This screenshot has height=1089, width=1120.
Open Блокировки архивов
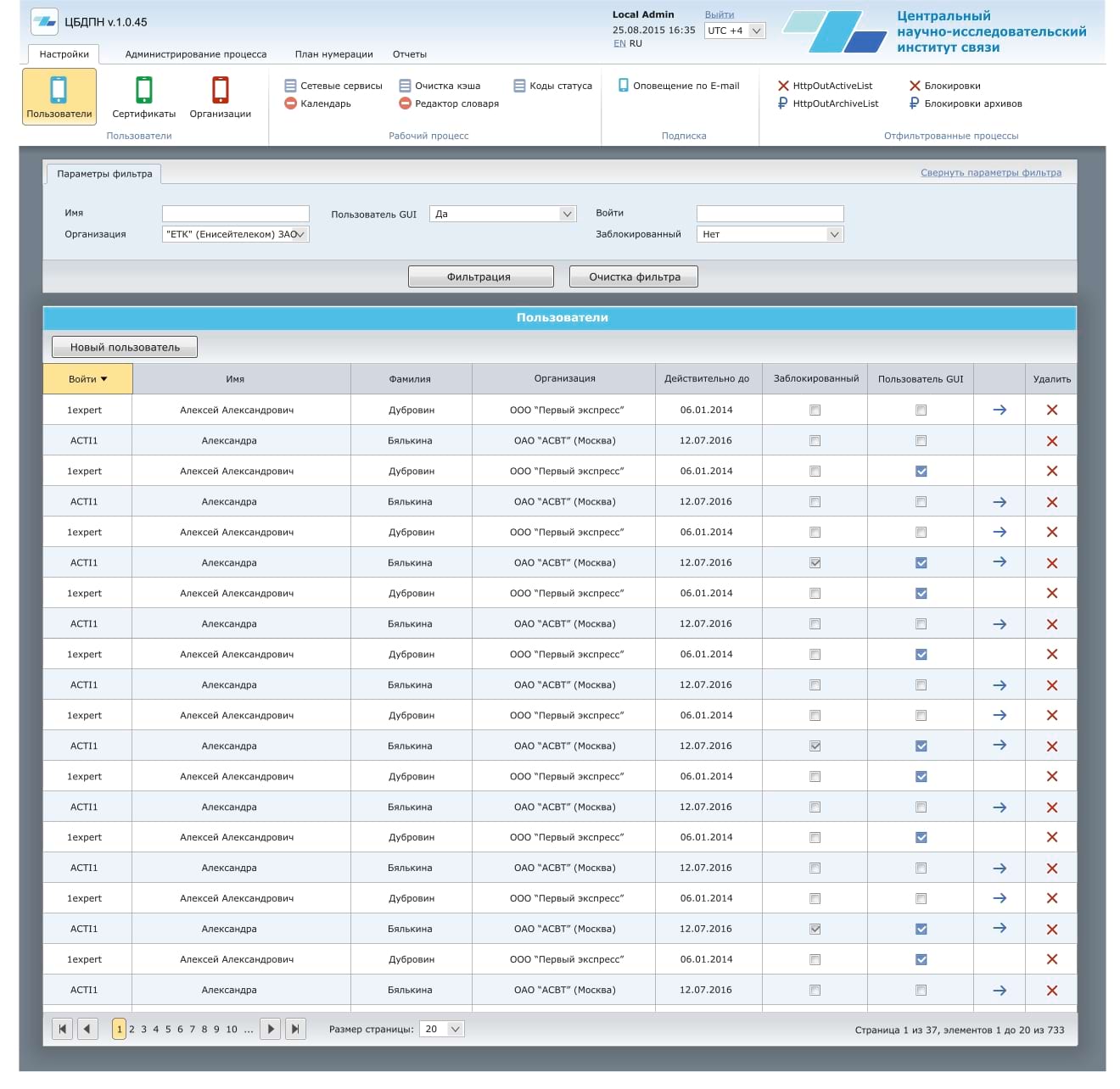(972, 103)
